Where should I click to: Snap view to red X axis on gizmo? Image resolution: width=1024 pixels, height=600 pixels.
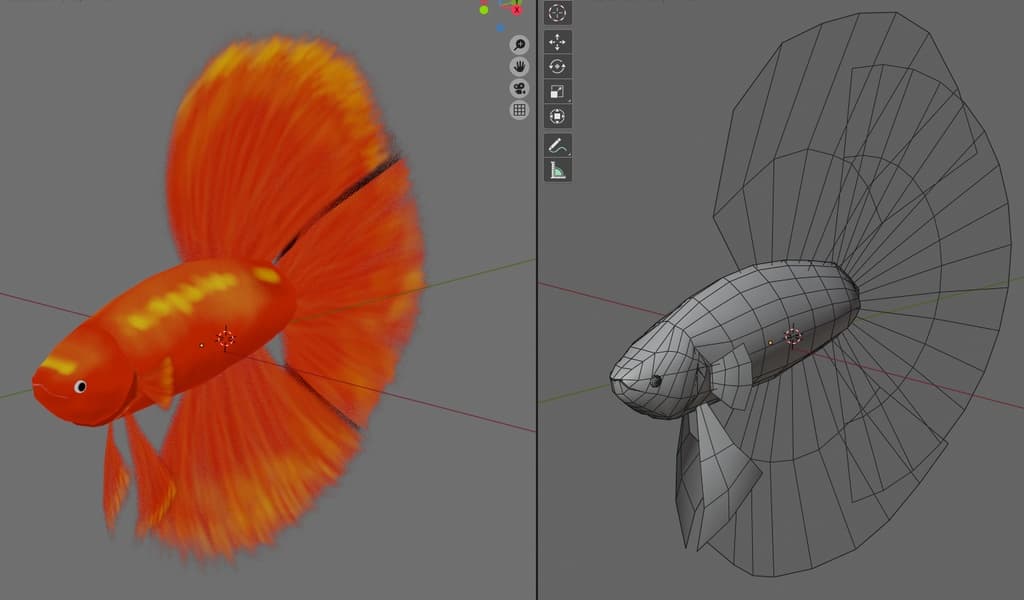(516, 10)
